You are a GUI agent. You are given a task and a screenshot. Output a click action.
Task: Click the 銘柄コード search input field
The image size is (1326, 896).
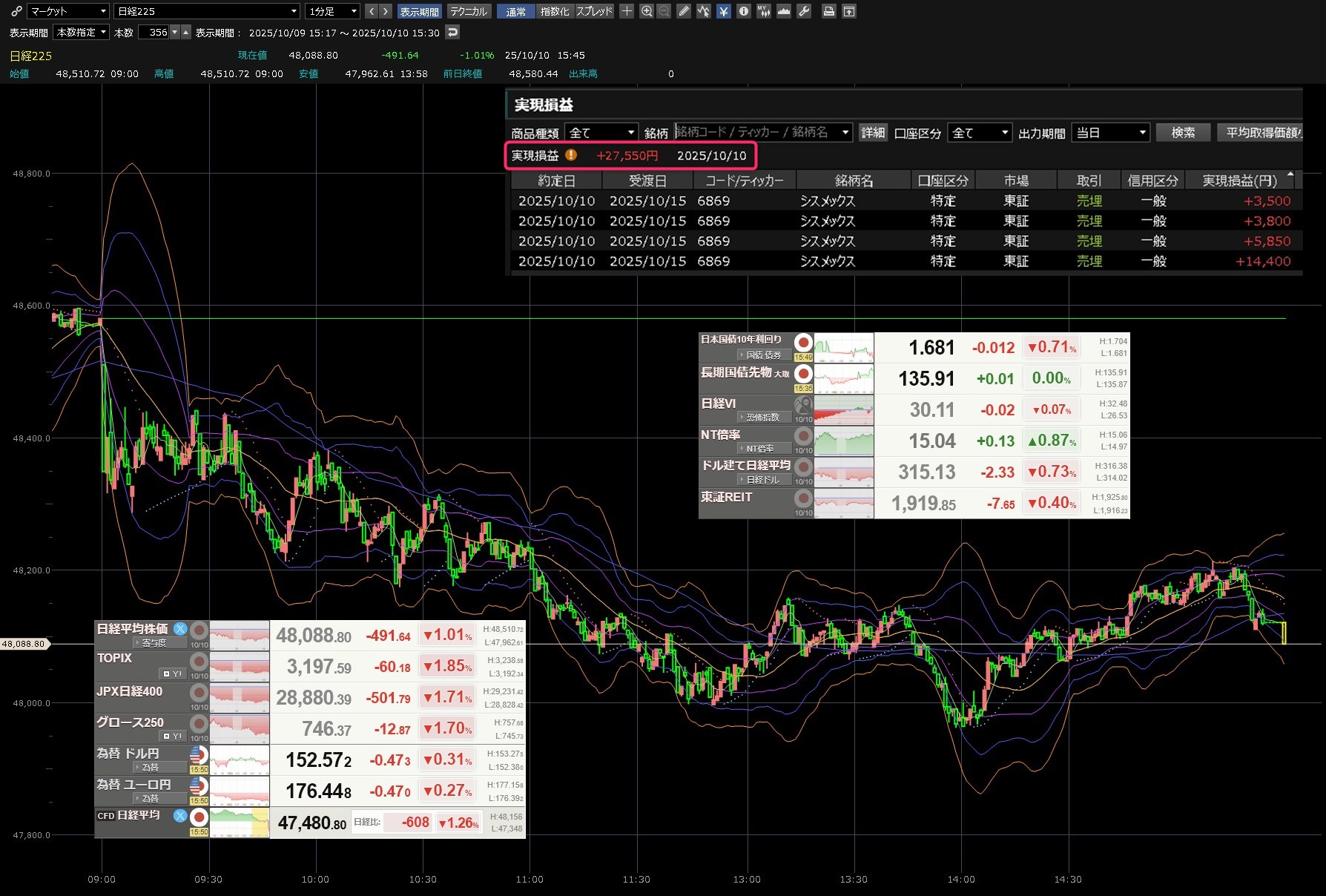click(x=756, y=132)
